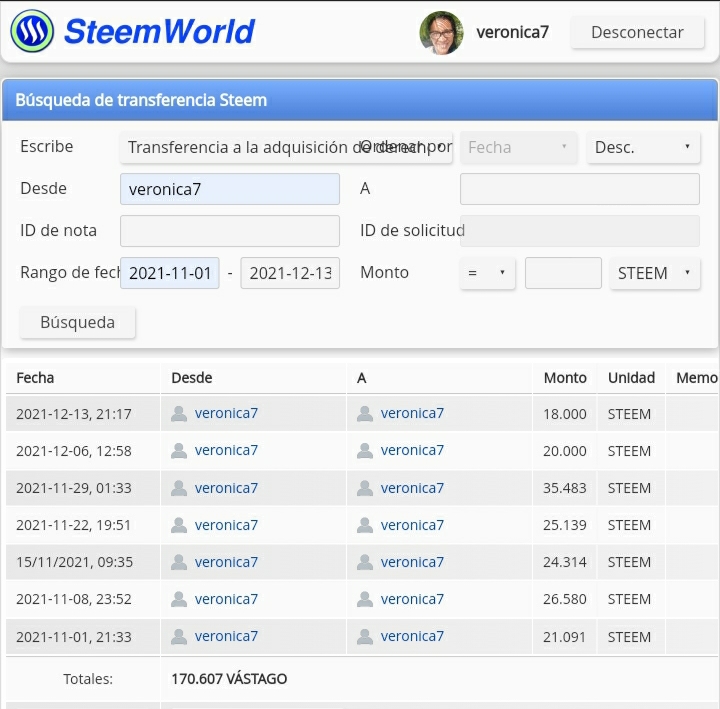
Task: Click sender user icon in 2021-11-08 row
Action: [x=179, y=599]
